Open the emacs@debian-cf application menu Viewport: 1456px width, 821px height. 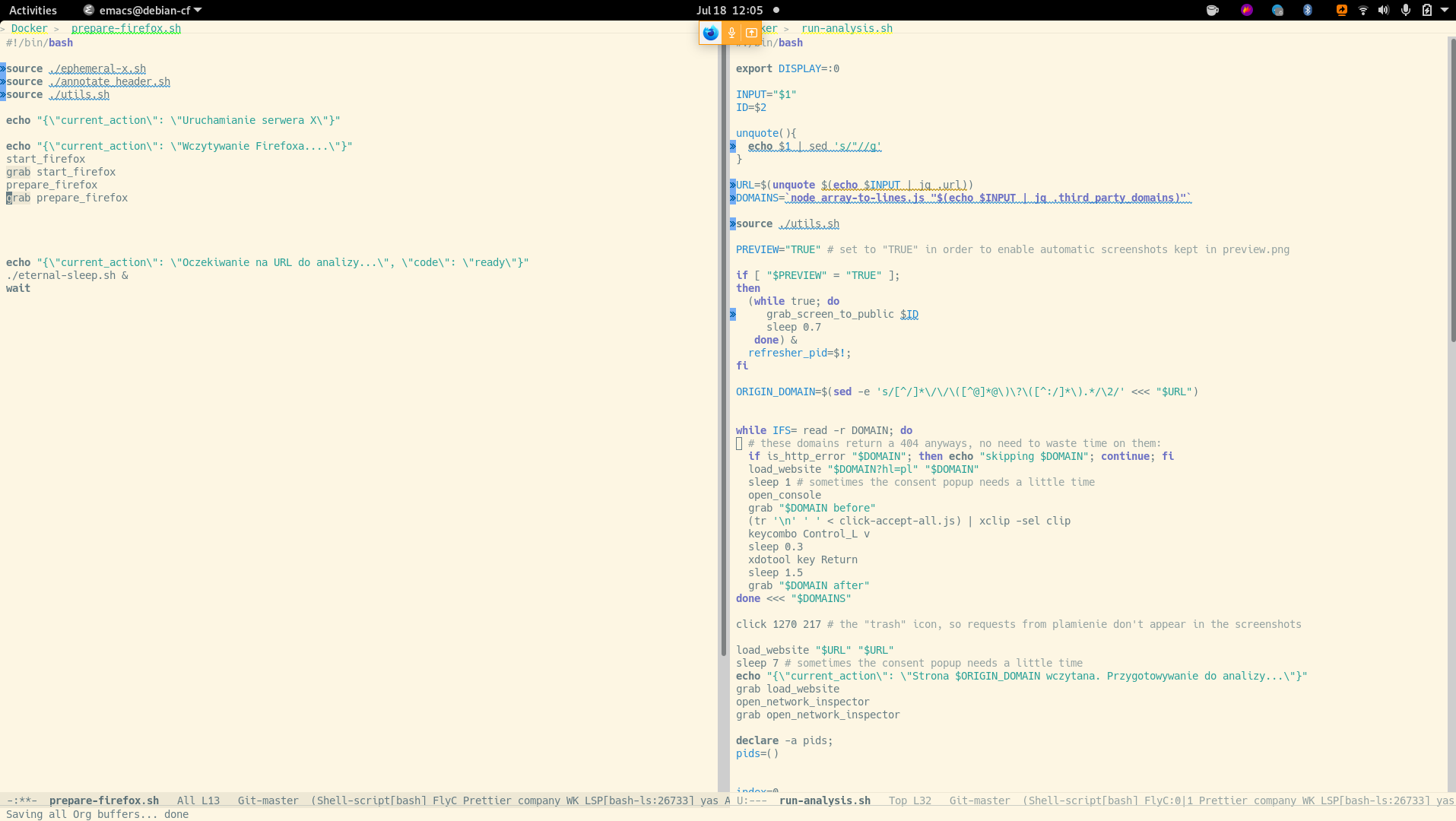point(143,10)
